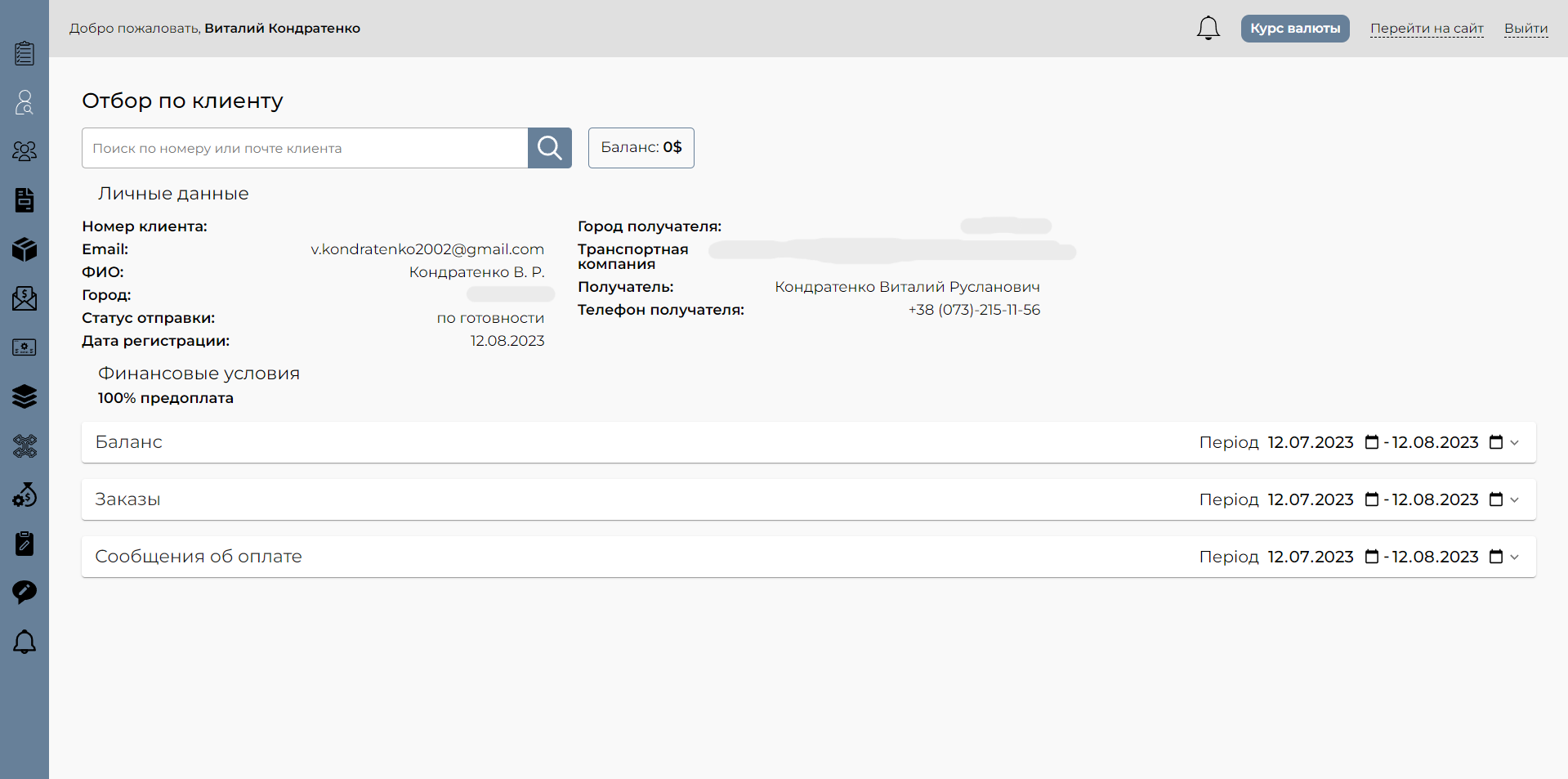The image size is (1568, 779).
Task: Click start date 12.07.2023 in Баланс row
Action: tap(1311, 442)
